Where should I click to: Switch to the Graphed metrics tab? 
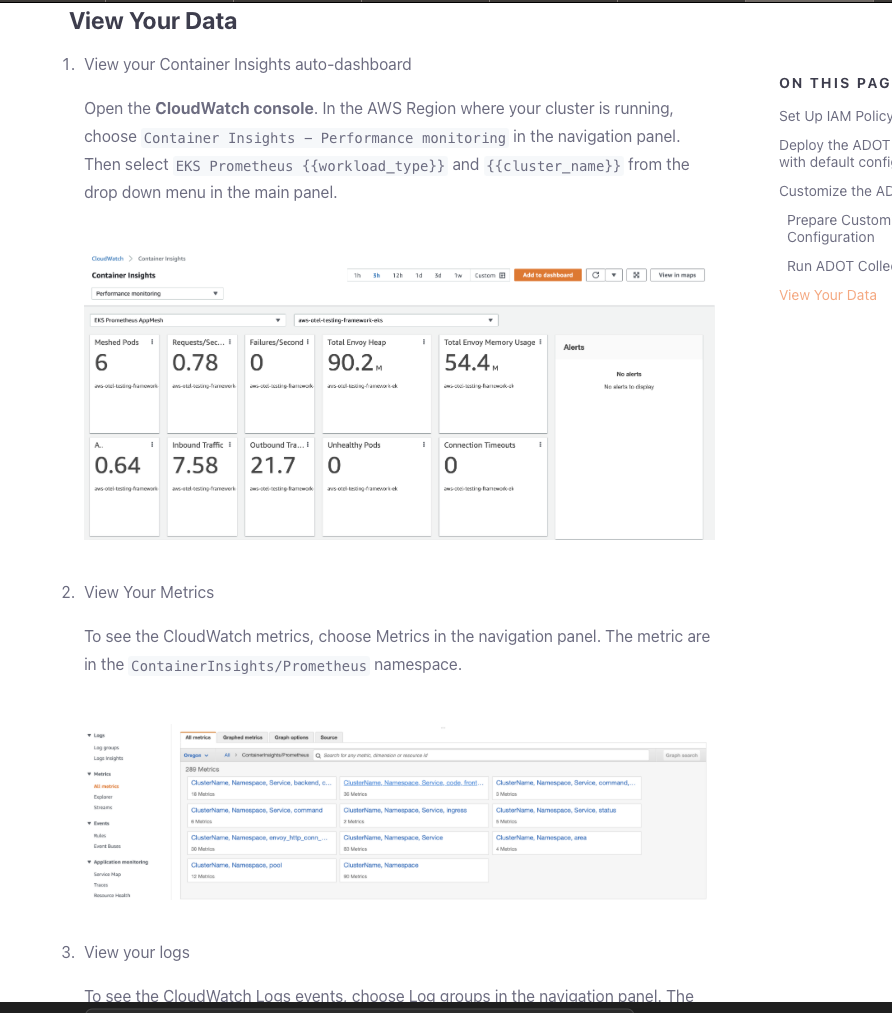[242, 740]
